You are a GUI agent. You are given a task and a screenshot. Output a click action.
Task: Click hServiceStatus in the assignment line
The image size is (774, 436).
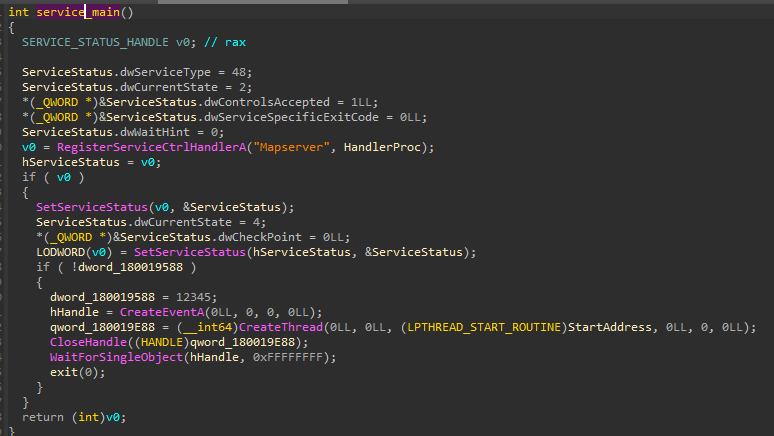tap(71, 162)
